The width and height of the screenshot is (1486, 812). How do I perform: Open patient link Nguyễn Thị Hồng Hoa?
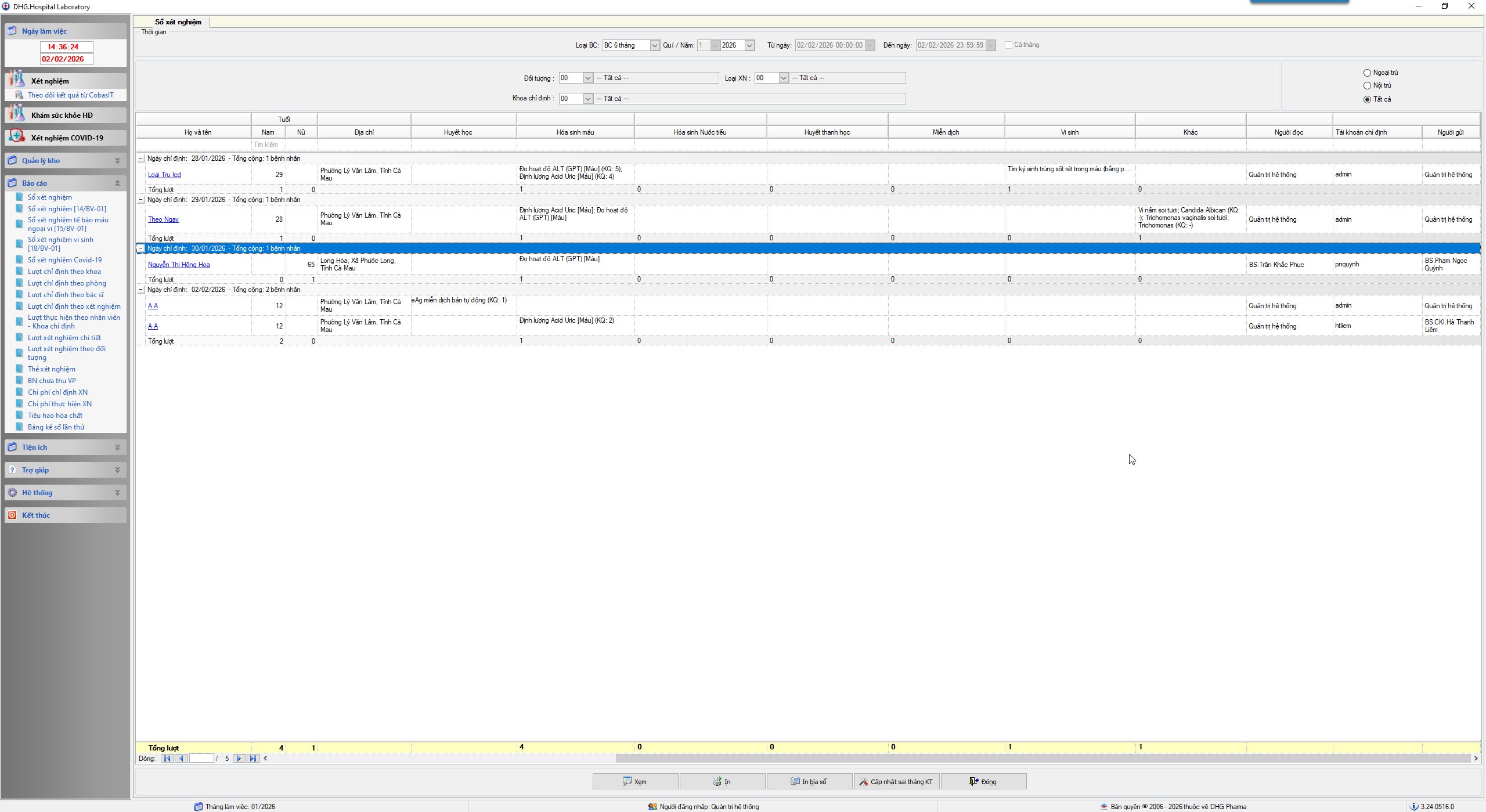click(179, 265)
